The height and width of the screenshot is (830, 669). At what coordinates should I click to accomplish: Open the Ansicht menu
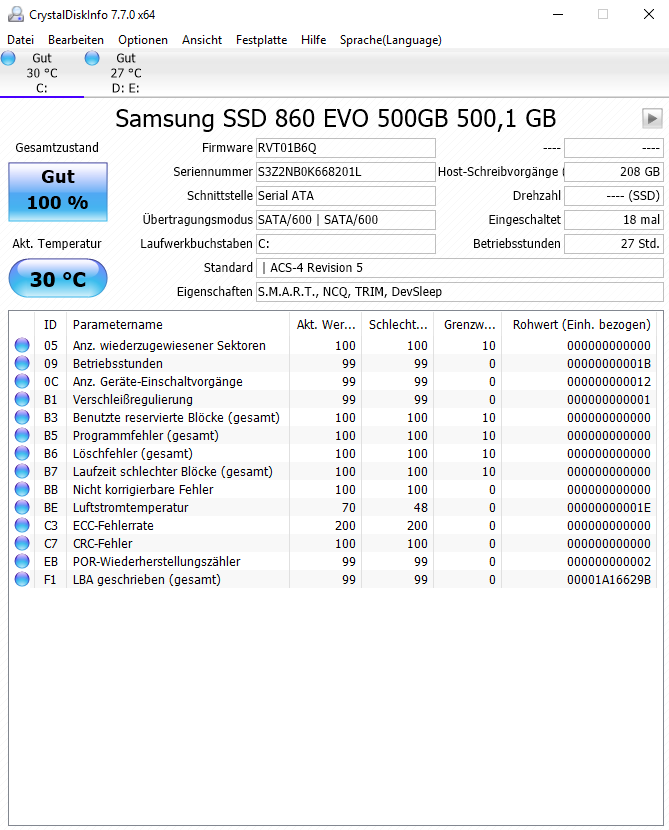pyautogui.click(x=202, y=40)
